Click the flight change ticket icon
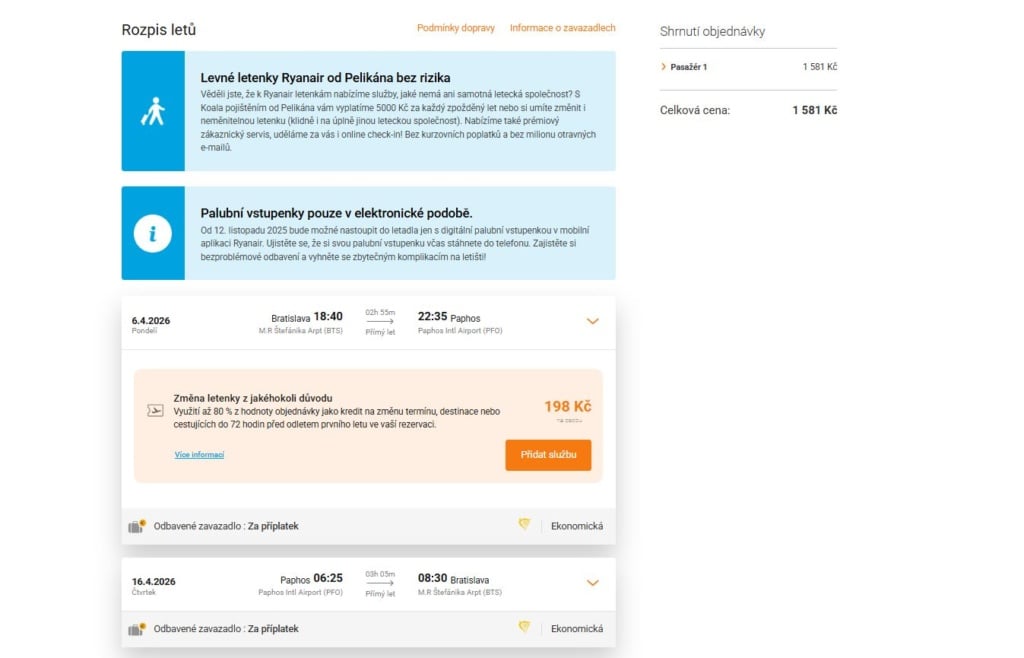The width and height of the screenshot is (1024, 658). pos(155,410)
